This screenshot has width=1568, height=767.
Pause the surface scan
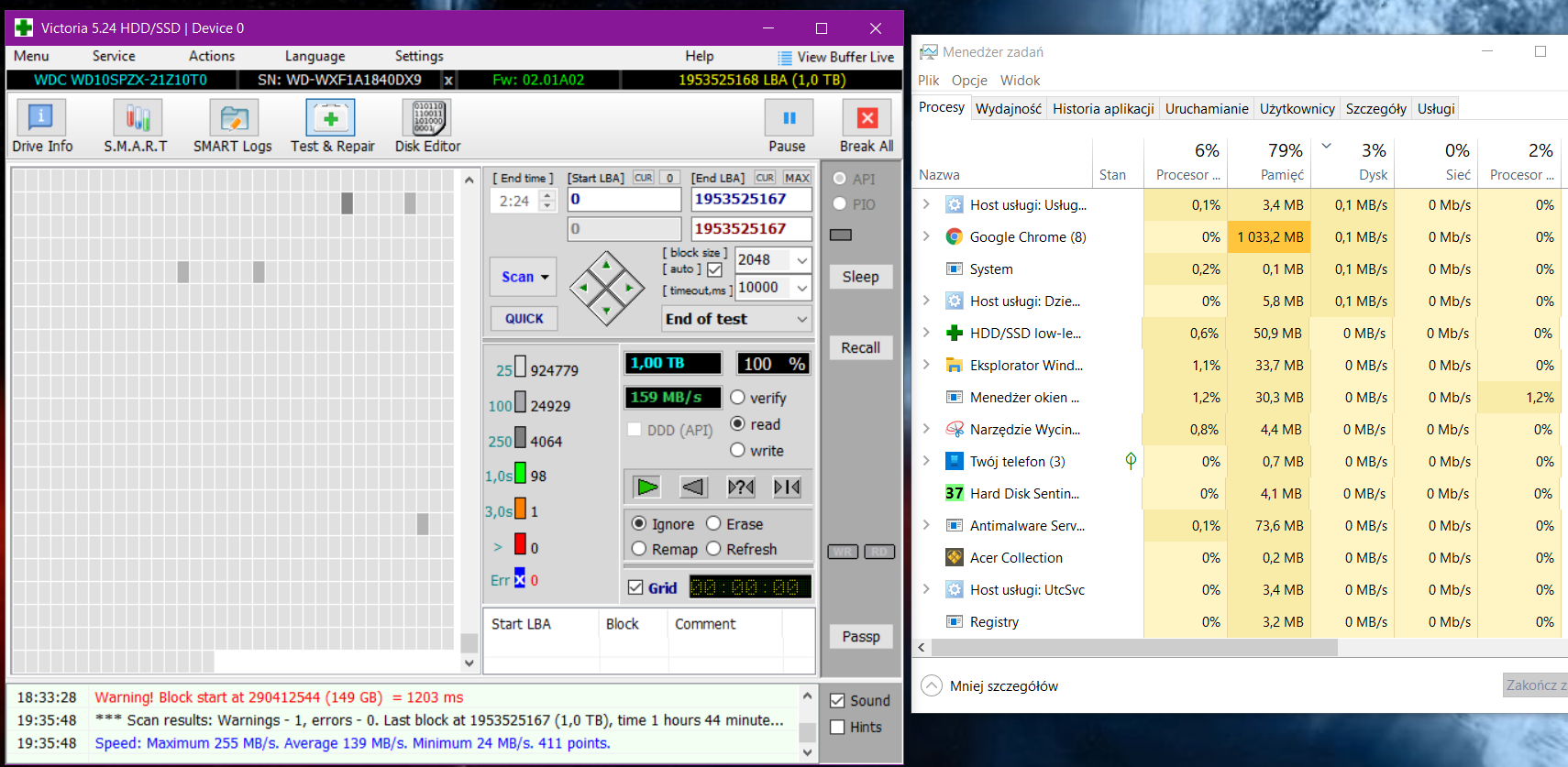coord(788,126)
